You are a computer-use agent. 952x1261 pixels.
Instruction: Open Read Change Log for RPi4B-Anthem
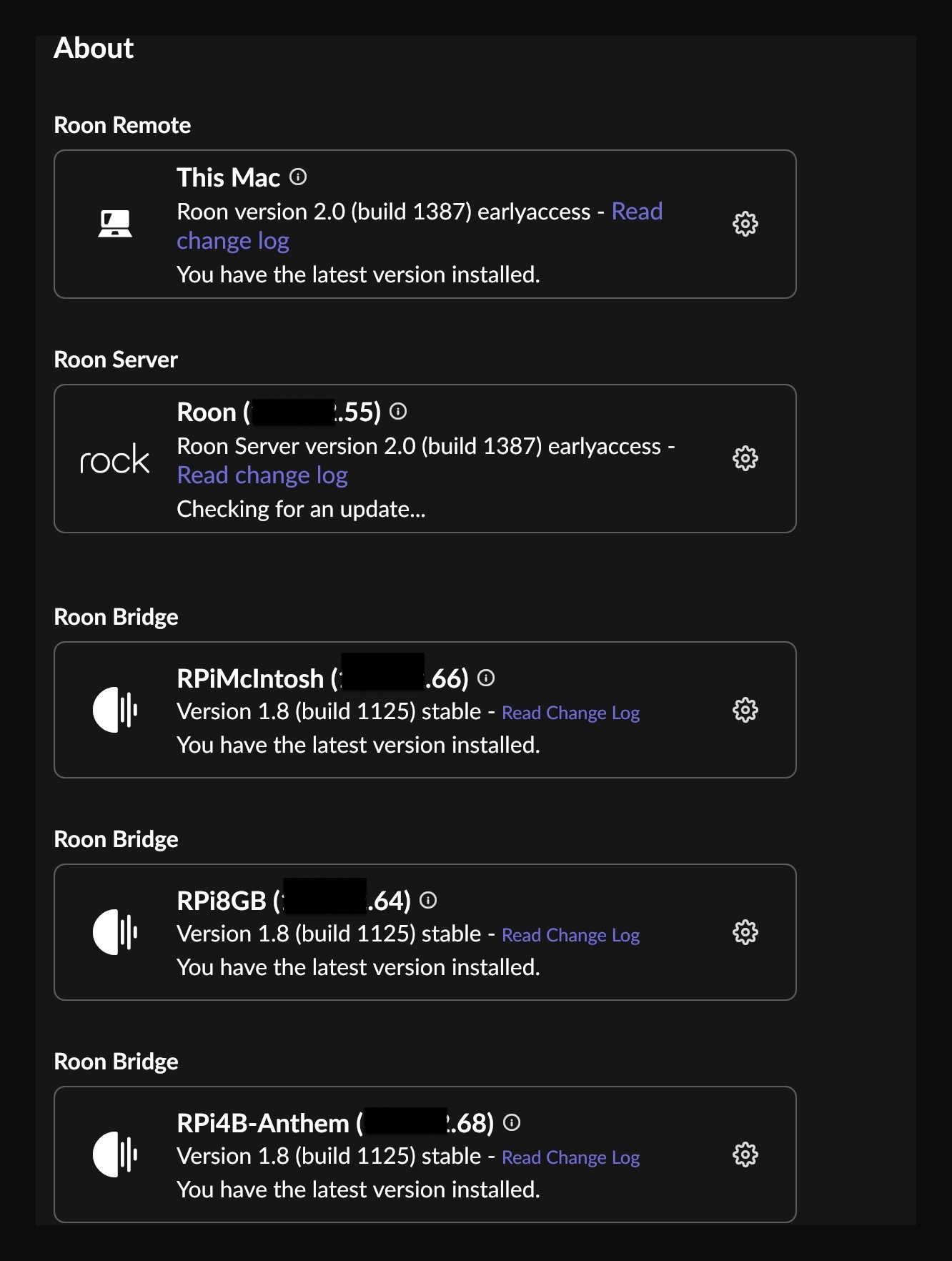[x=570, y=1157]
